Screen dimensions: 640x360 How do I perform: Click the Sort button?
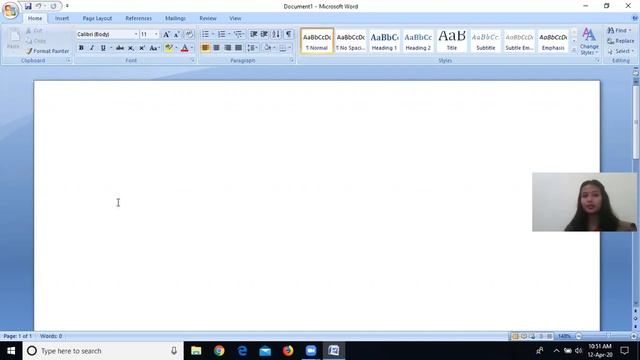coord(276,34)
